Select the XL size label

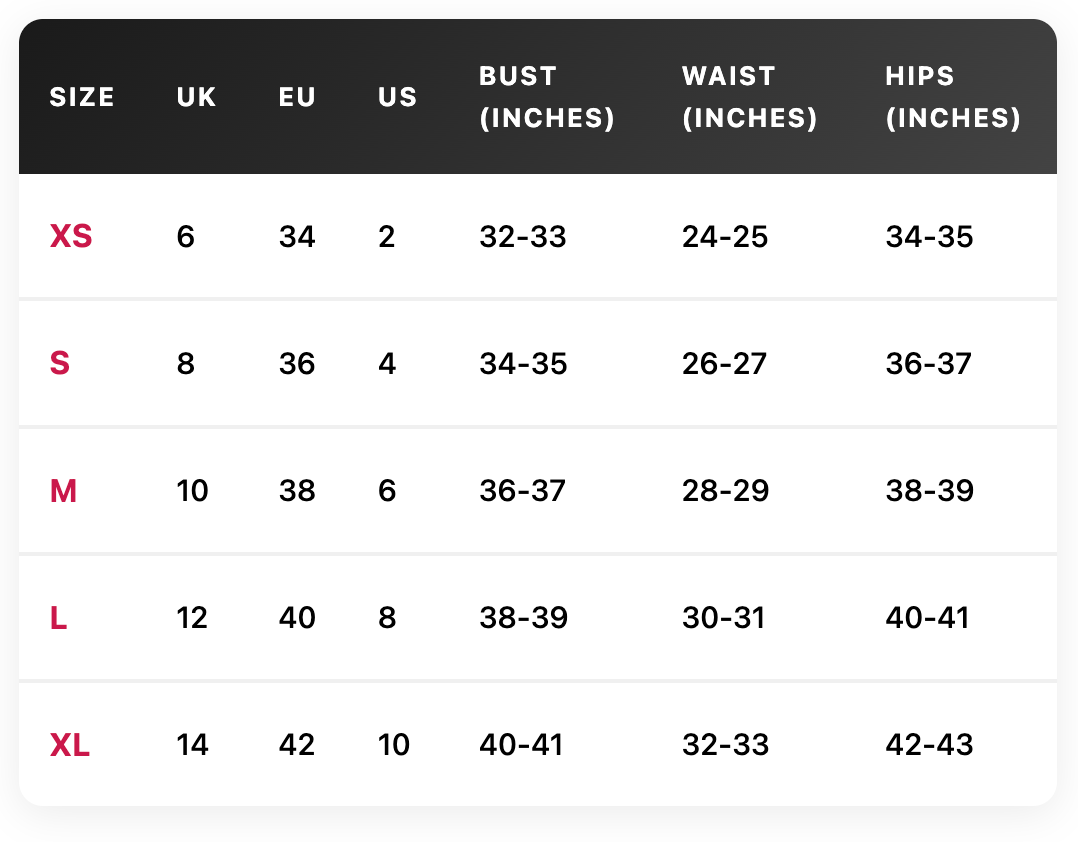(x=70, y=745)
